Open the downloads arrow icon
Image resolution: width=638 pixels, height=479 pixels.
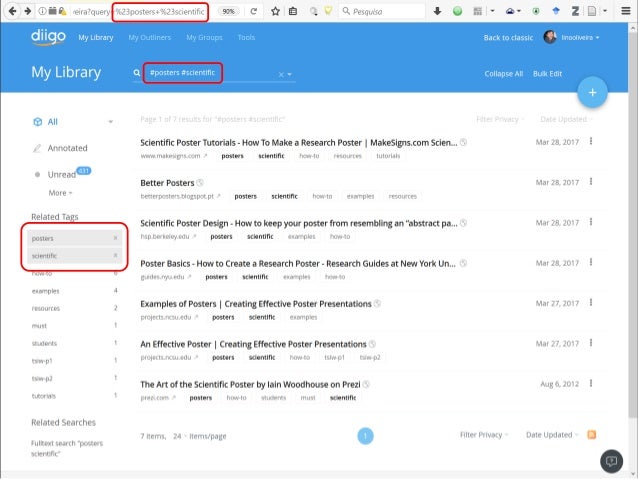pyautogui.click(x=437, y=11)
